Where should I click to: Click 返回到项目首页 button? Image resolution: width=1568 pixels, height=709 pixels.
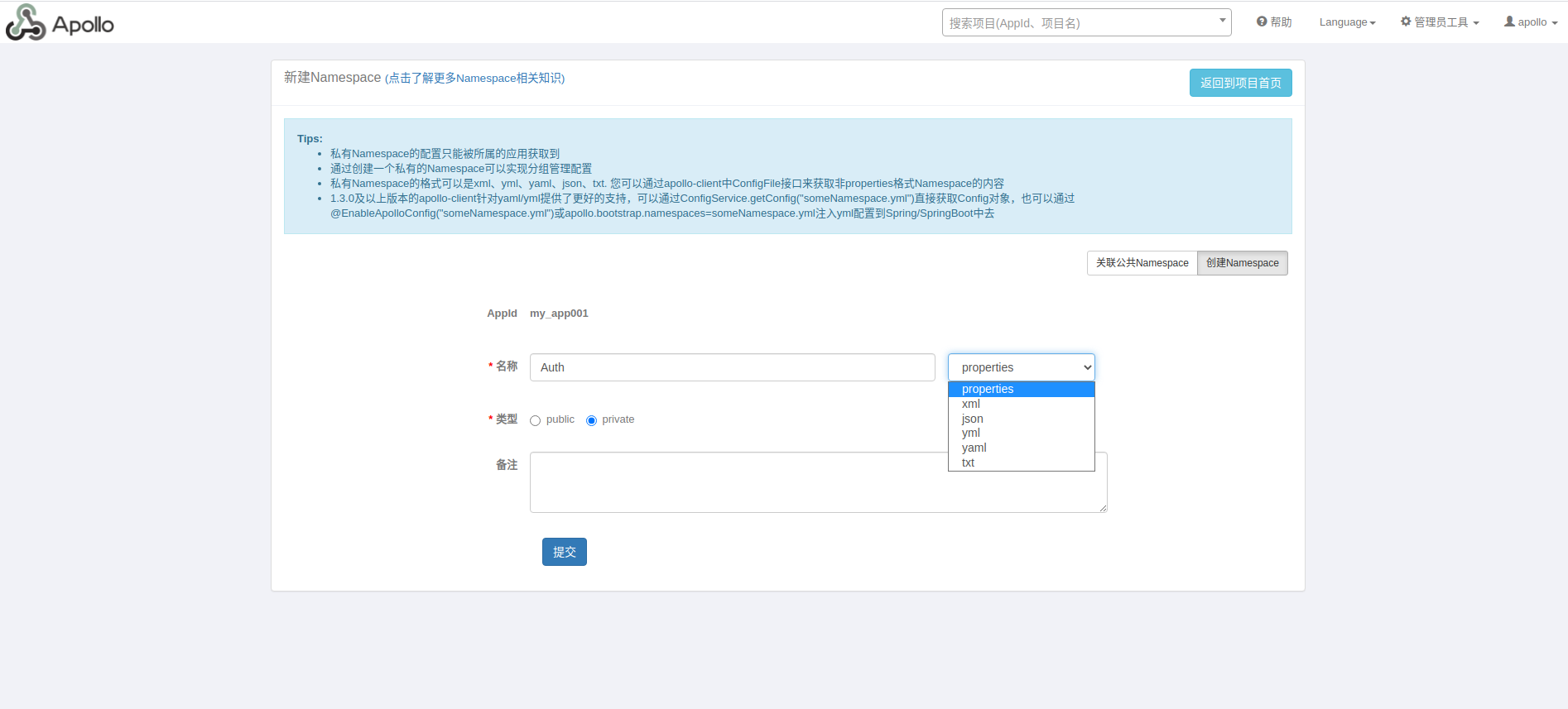click(1241, 83)
